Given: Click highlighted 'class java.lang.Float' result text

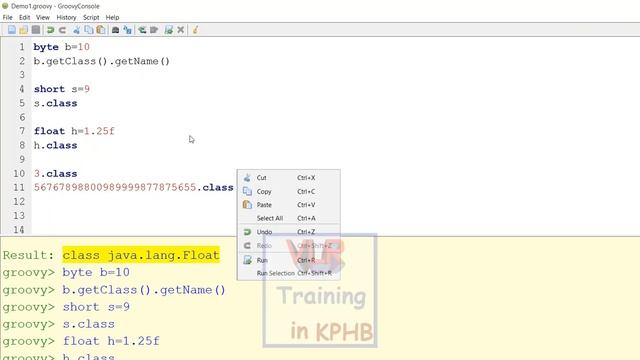Looking at the screenshot, I should click(x=141, y=255).
